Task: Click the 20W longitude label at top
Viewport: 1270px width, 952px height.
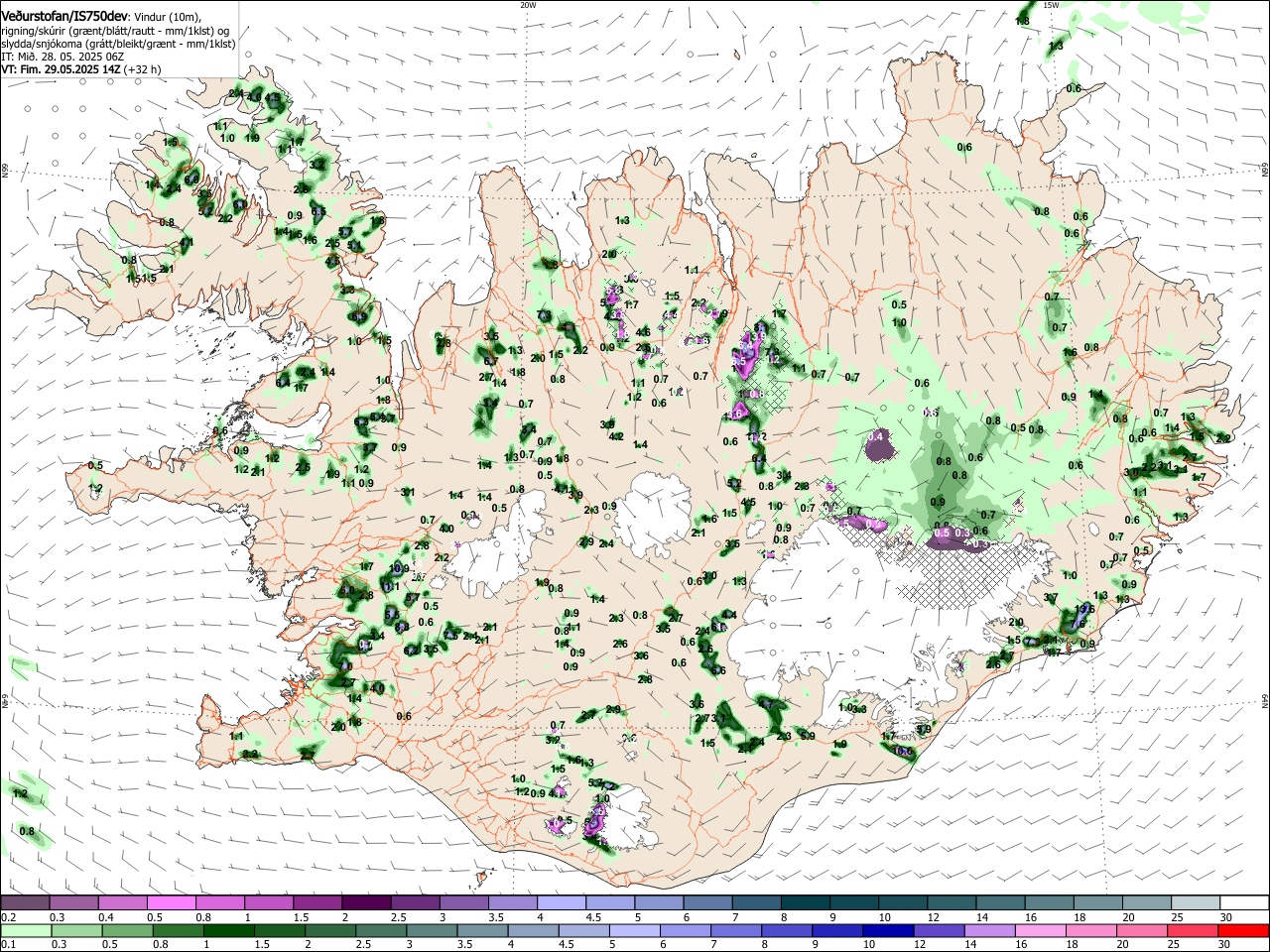Action: pyautogui.click(x=528, y=5)
